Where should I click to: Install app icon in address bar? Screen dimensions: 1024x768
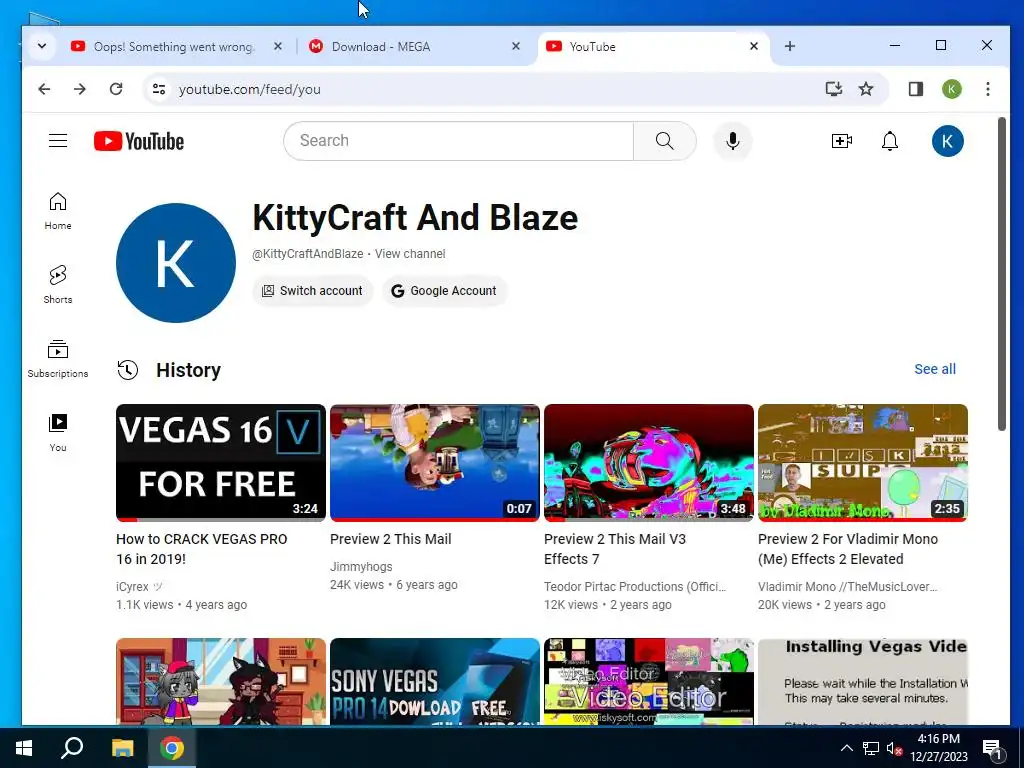pyautogui.click(x=834, y=89)
